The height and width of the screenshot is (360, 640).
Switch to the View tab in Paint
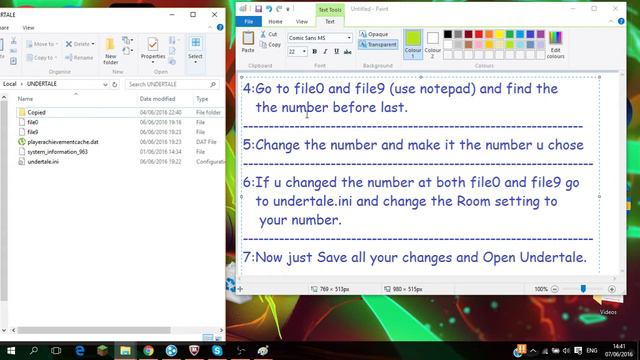pos(302,22)
